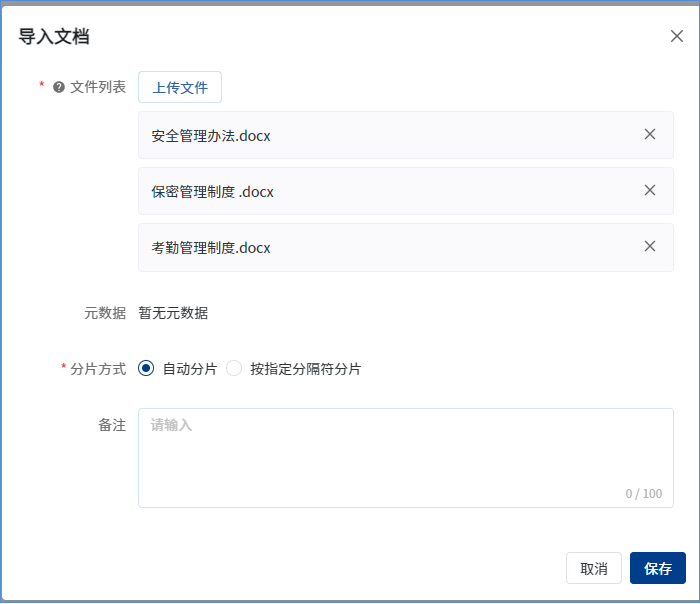Image resolution: width=700 pixels, height=604 pixels.
Task: Click the help icon beside 文件列表
Action: 59,87
